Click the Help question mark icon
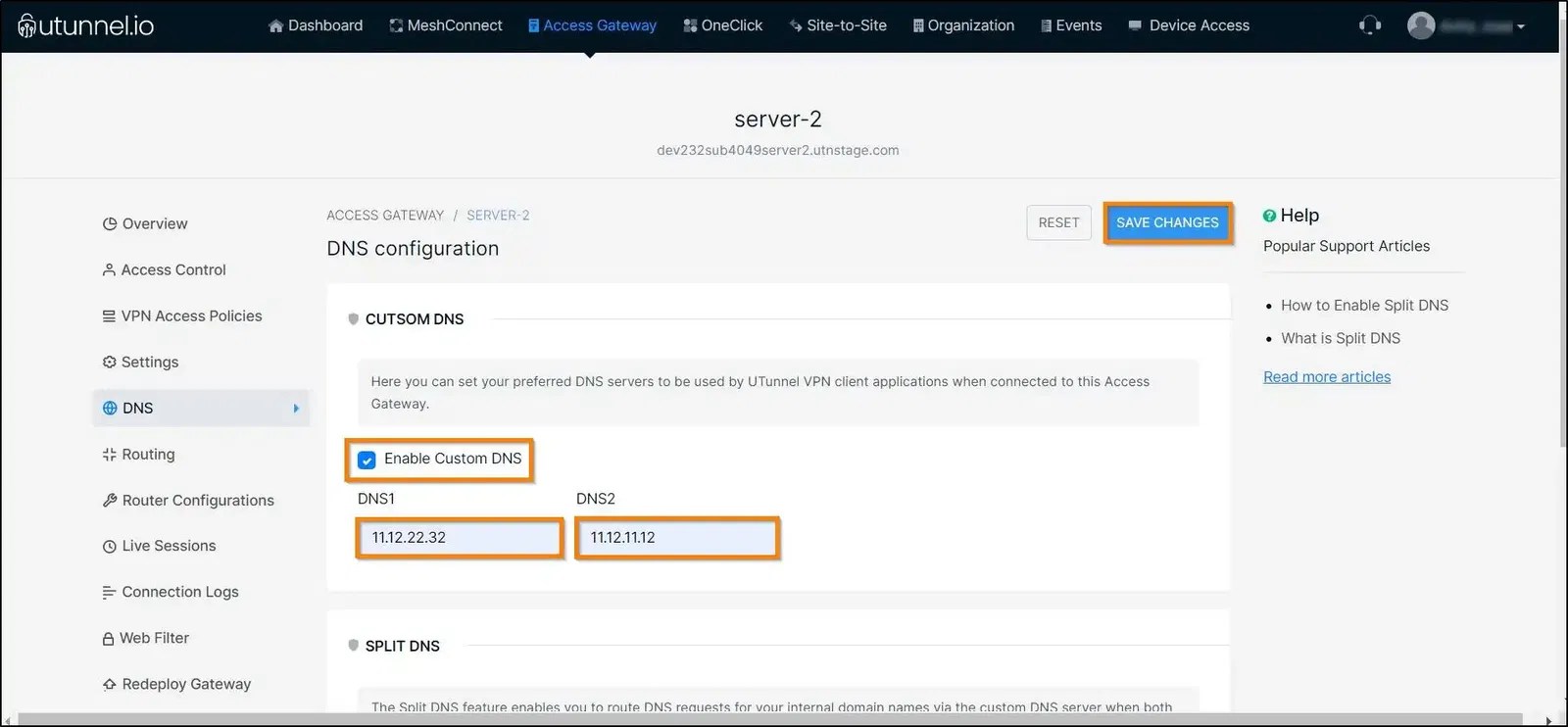The image size is (1568, 727). (x=1269, y=216)
